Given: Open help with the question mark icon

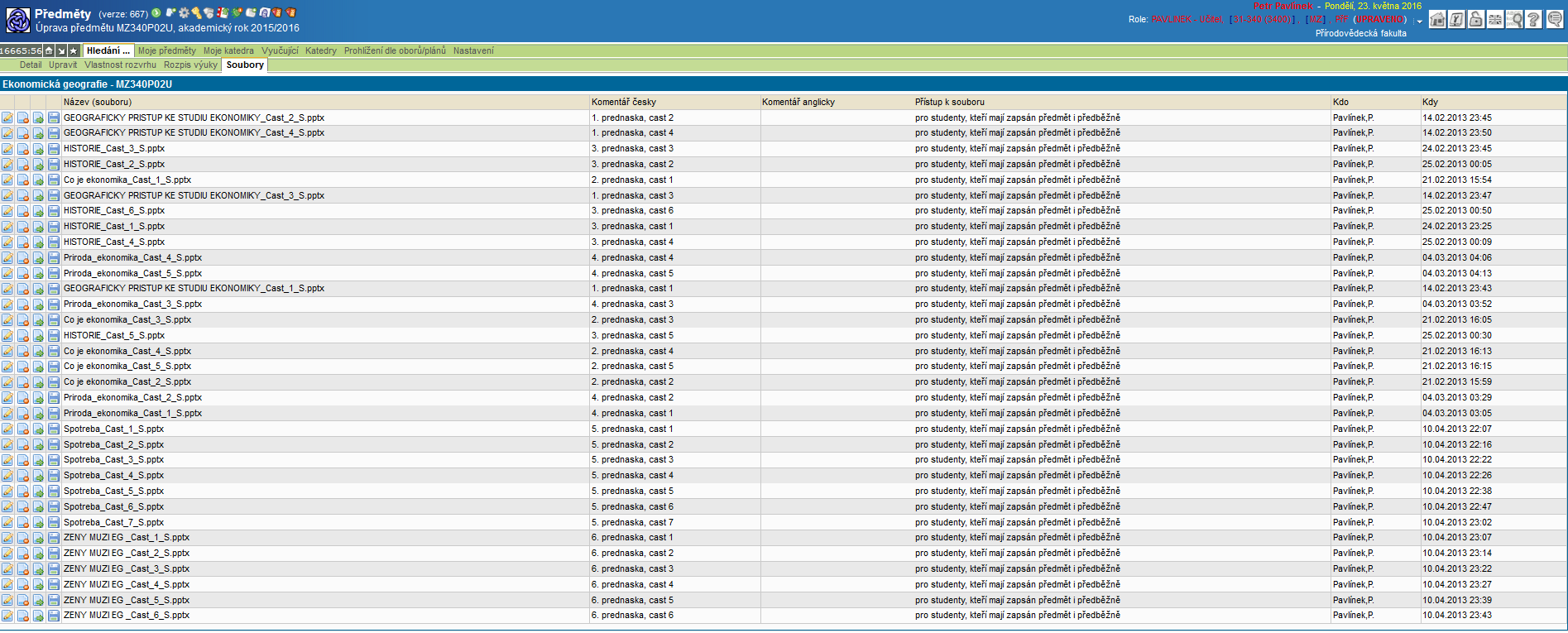Looking at the screenshot, I should coord(1533,20).
